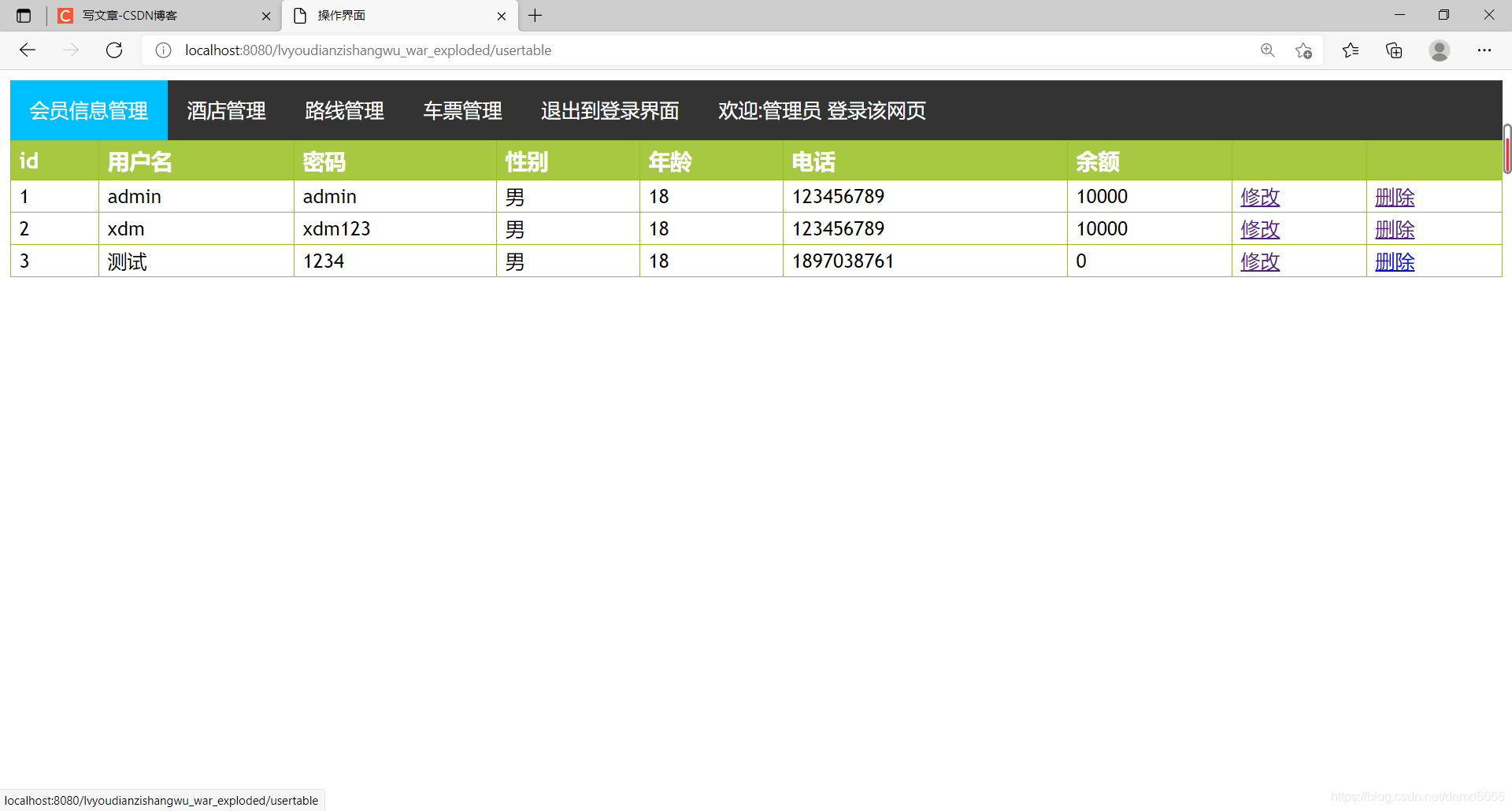Viewport: 1512px width, 811px height.
Task: Click 修改 link for 测试 row
Action: (1260, 261)
